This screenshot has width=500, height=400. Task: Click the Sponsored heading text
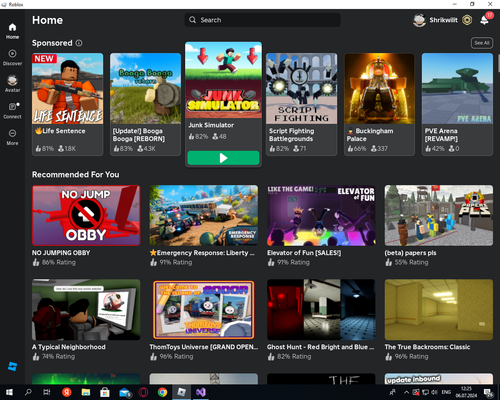(x=52, y=43)
